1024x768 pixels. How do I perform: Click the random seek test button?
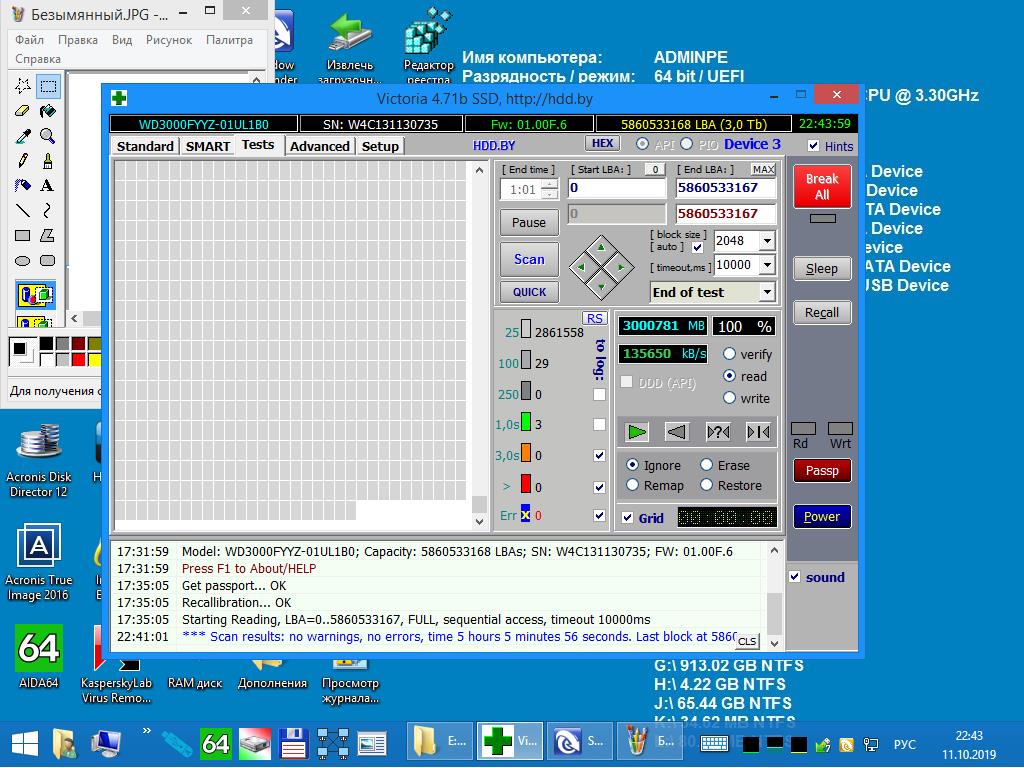[718, 432]
